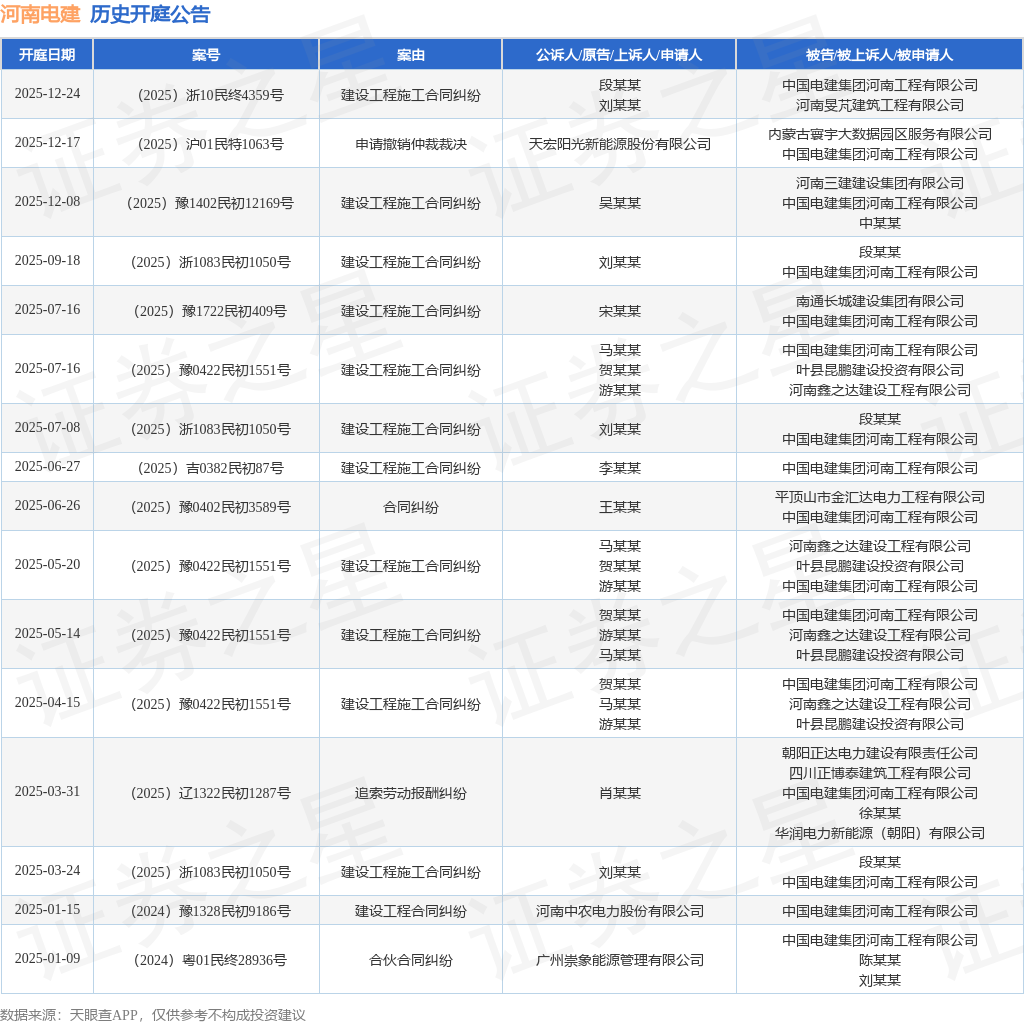Click defendant 徐某某
This screenshot has width=1024, height=1024.
pyautogui.click(x=880, y=814)
